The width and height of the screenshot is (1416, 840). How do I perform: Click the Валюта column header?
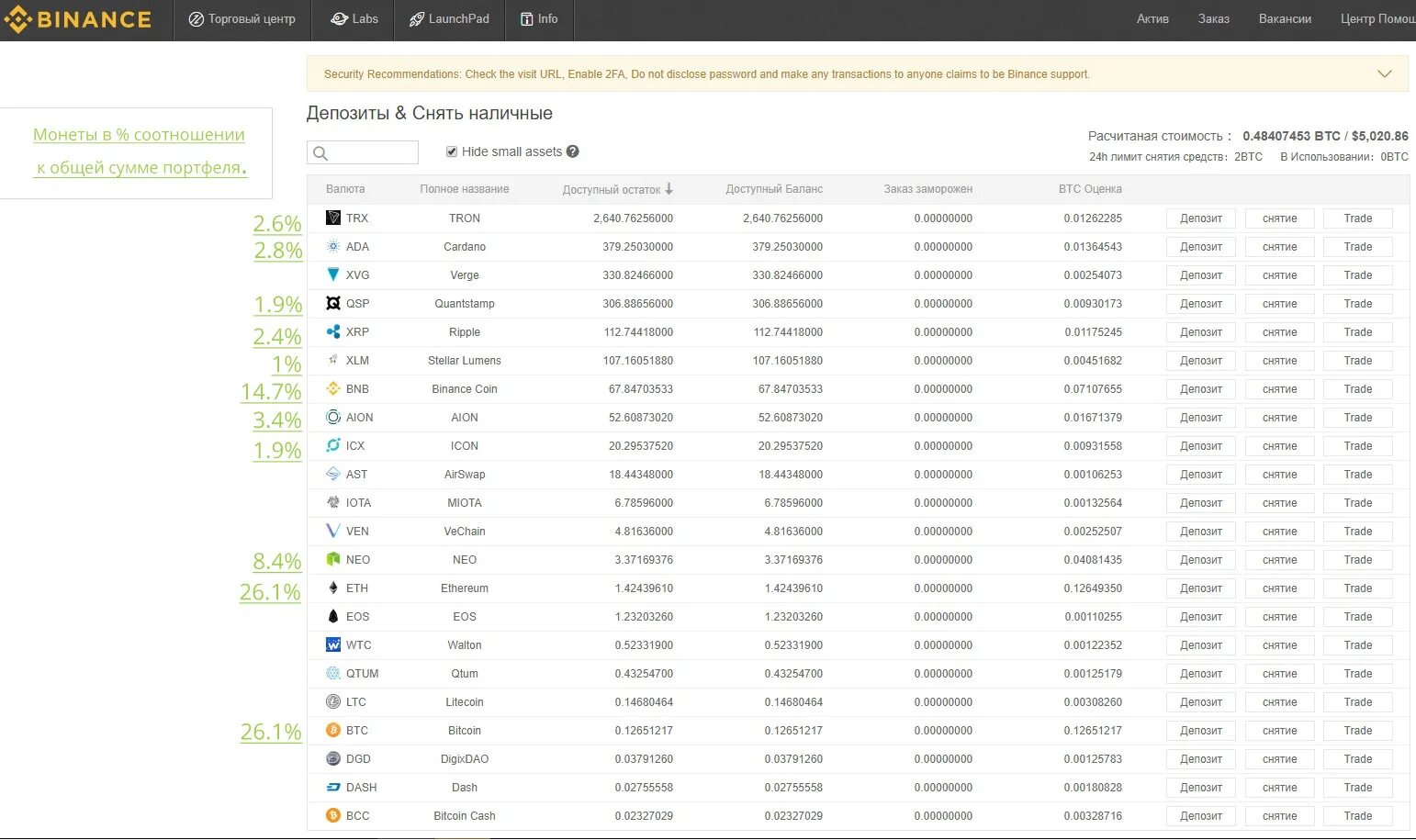pyautogui.click(x=345, y=189)
